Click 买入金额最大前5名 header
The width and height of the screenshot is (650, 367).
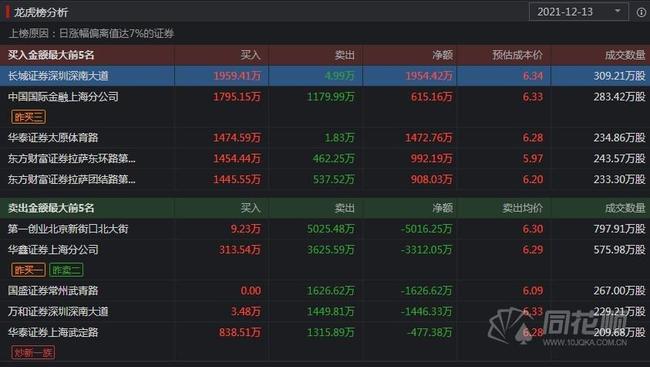51,55
